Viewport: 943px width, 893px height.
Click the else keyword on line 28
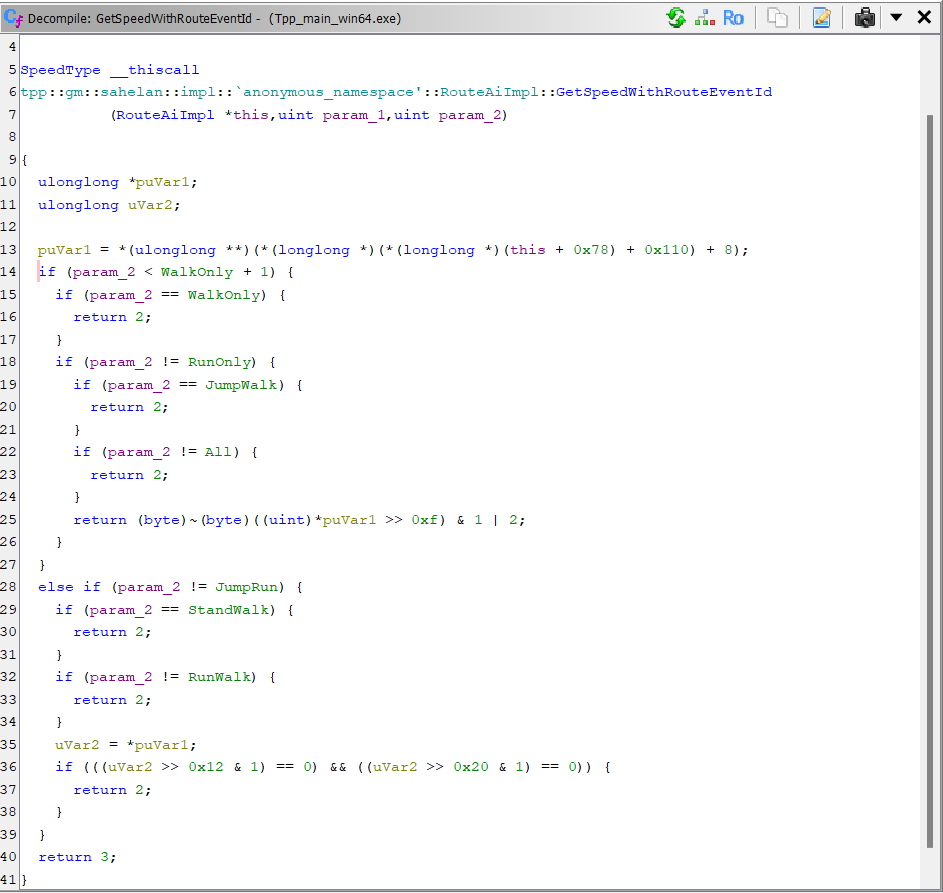pos(56,587)
